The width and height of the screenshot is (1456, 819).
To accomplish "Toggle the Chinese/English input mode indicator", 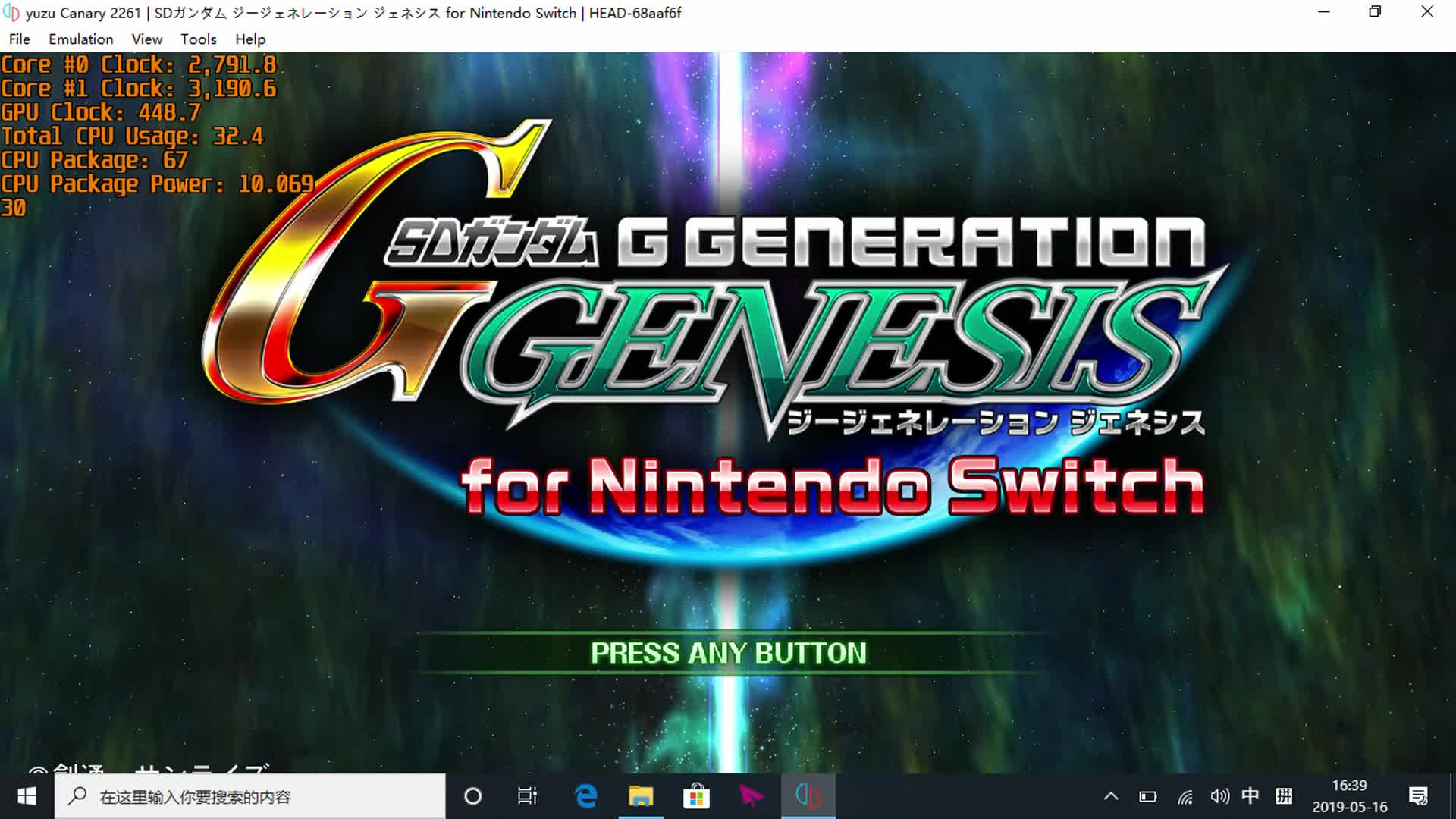I will (x=1250, y=796).
